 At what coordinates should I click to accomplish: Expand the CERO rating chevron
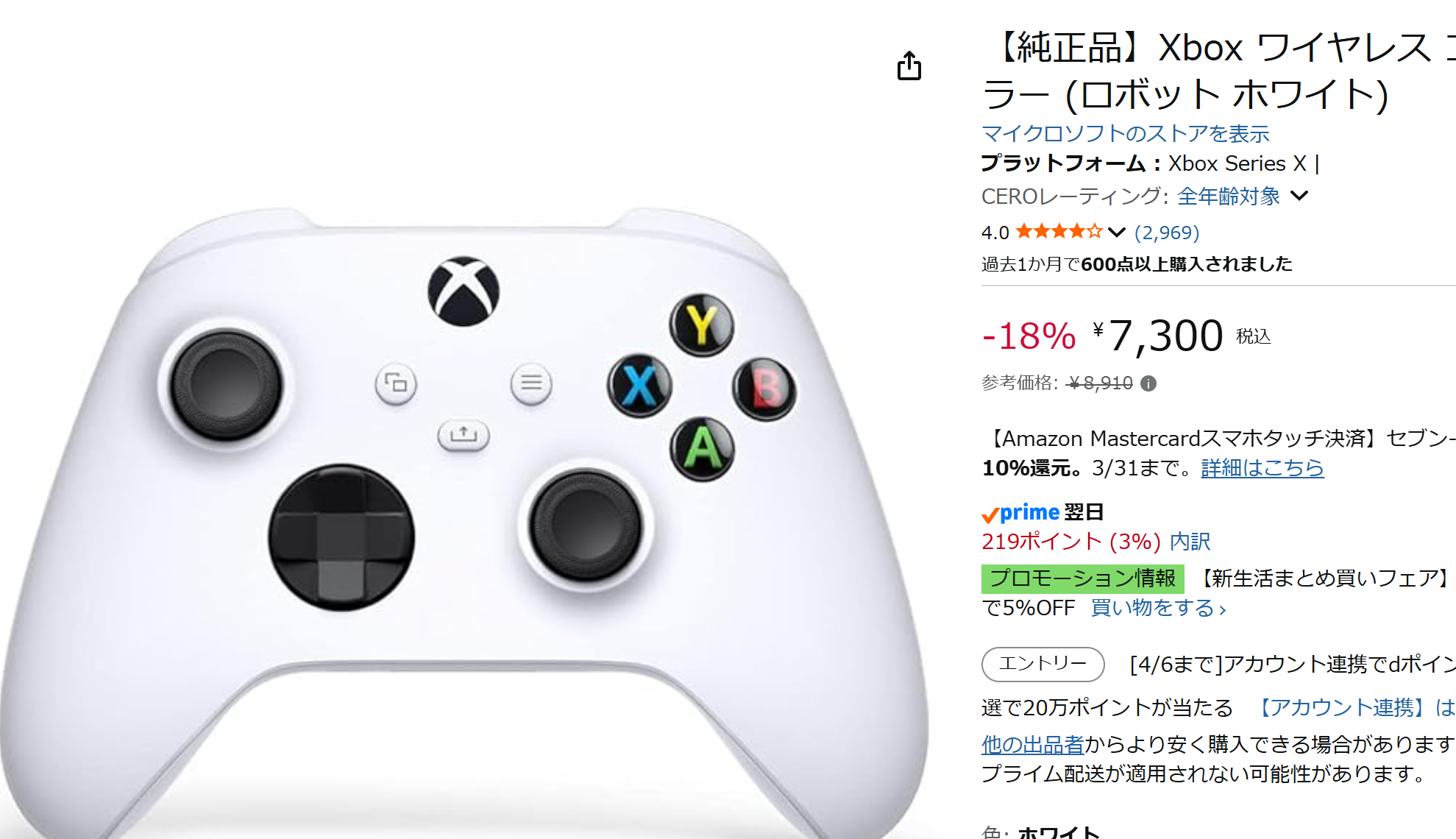[1299, 196]
